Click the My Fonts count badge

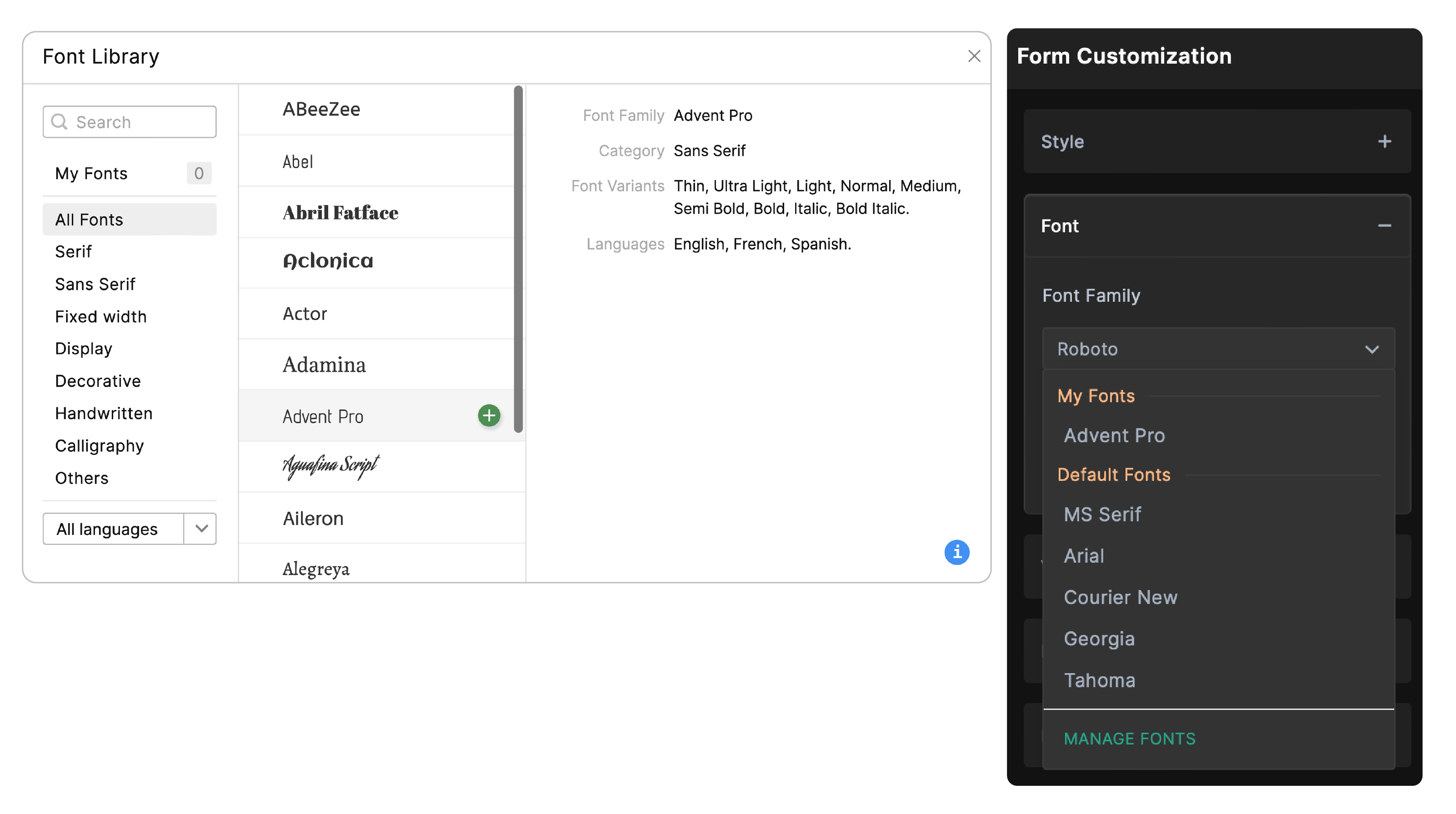pos(199,173)
